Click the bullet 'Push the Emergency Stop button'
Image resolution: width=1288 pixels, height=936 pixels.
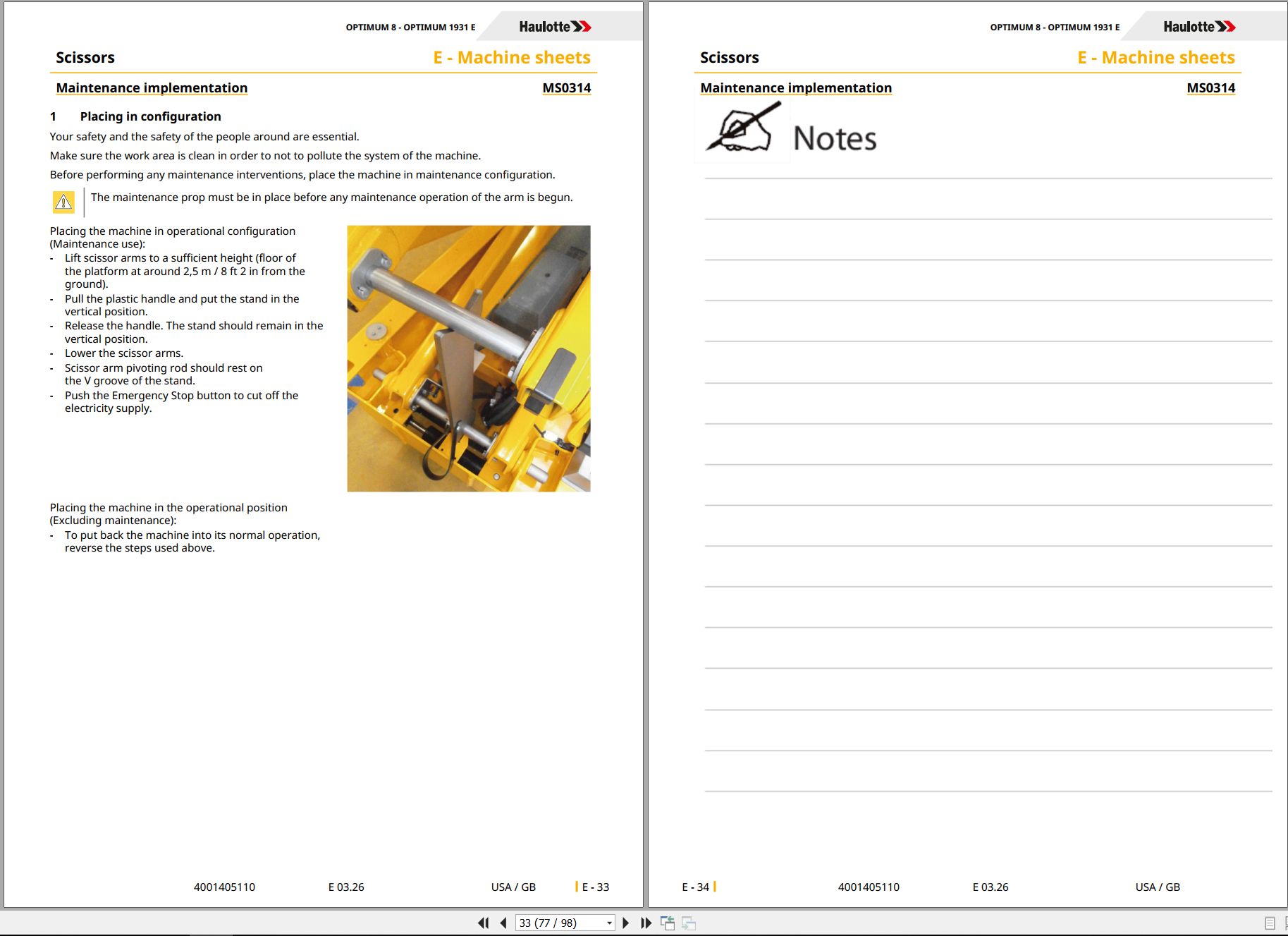tap(181, 402)
